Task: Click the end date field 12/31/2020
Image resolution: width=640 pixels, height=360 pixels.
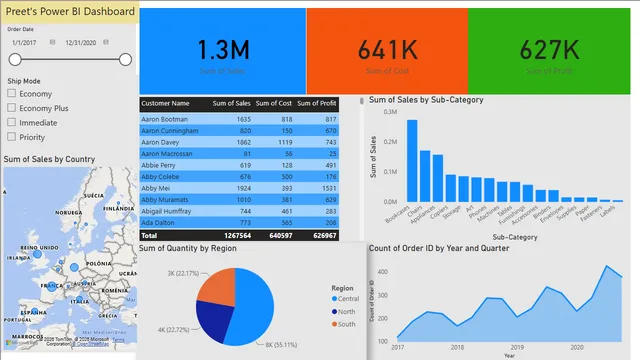Action: pos(81,42)
